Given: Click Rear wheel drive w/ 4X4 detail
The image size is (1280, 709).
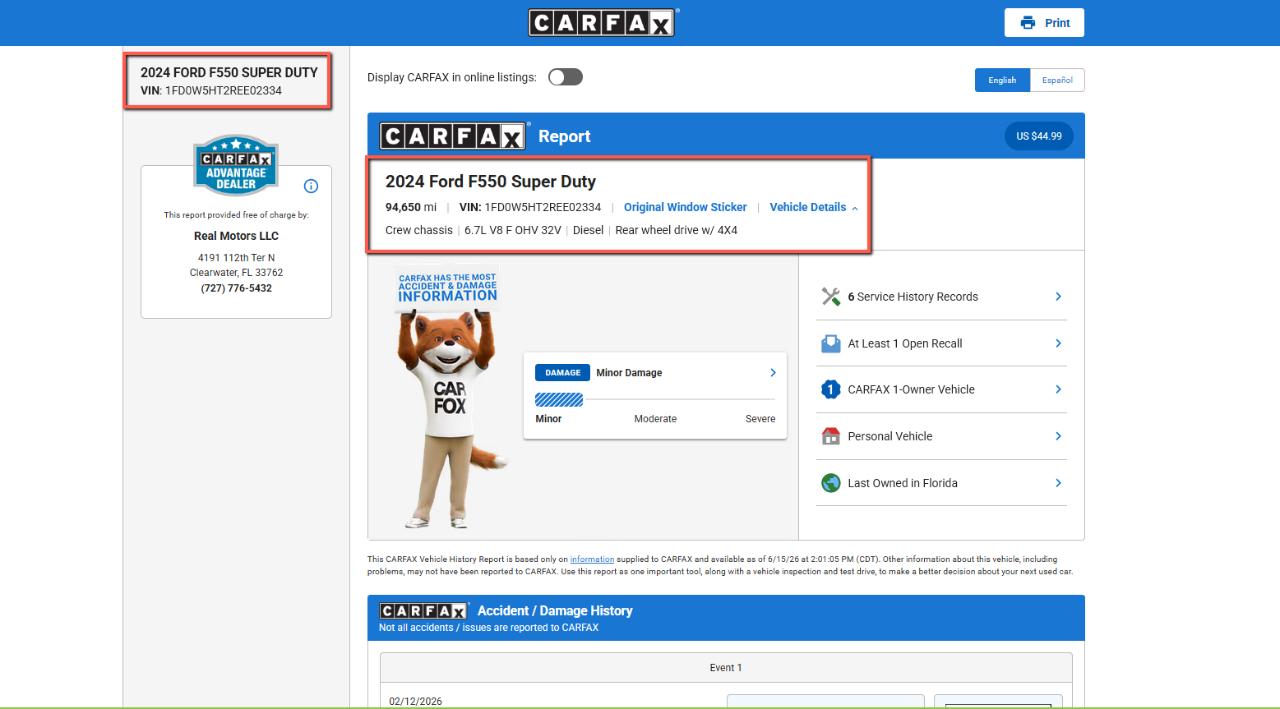Looking at the screenshot, I should [677, 230].
